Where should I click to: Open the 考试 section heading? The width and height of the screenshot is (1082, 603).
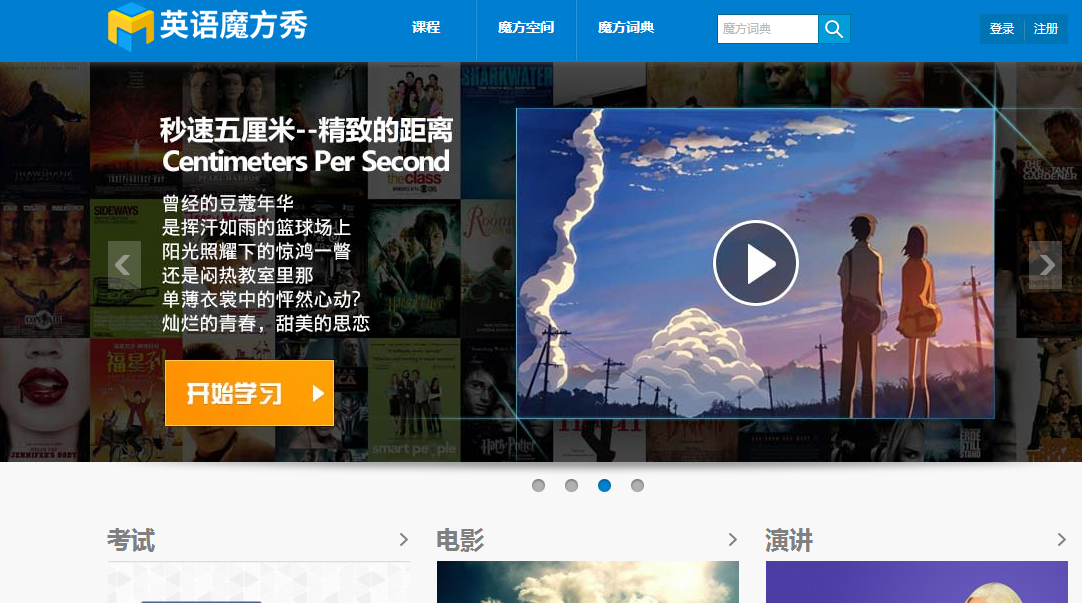click(131, 540)
